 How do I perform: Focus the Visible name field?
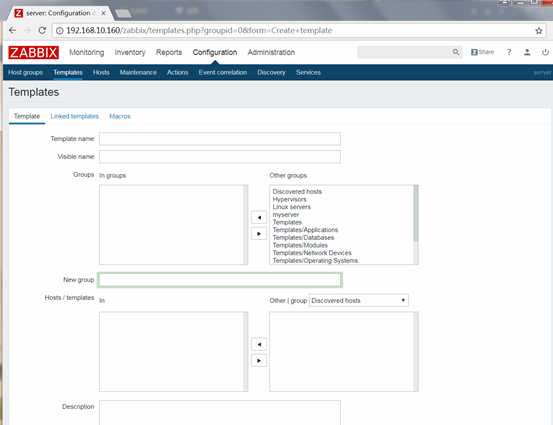coord(220,157)
